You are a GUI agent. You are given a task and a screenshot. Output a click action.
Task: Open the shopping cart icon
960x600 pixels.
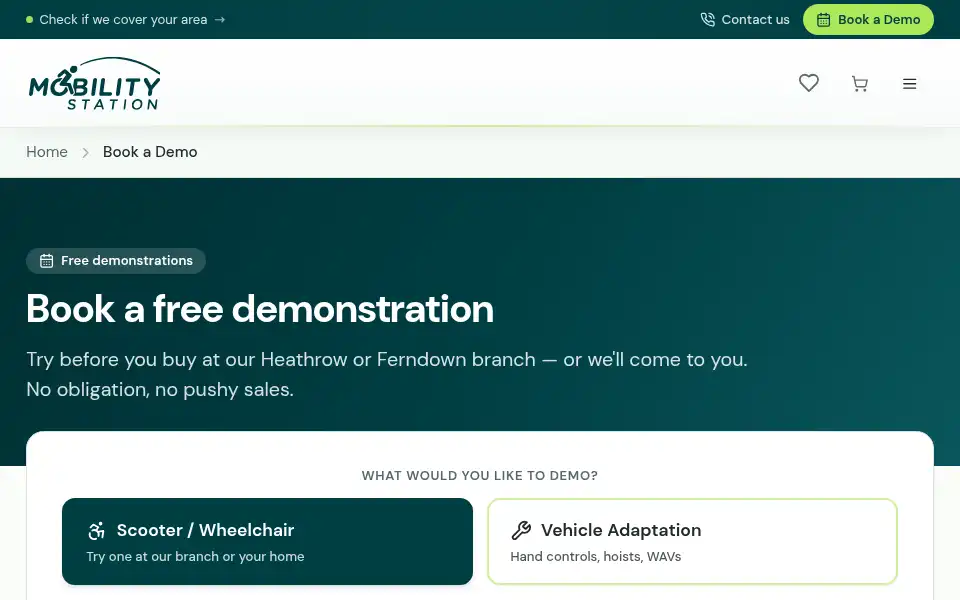point(860,84)
